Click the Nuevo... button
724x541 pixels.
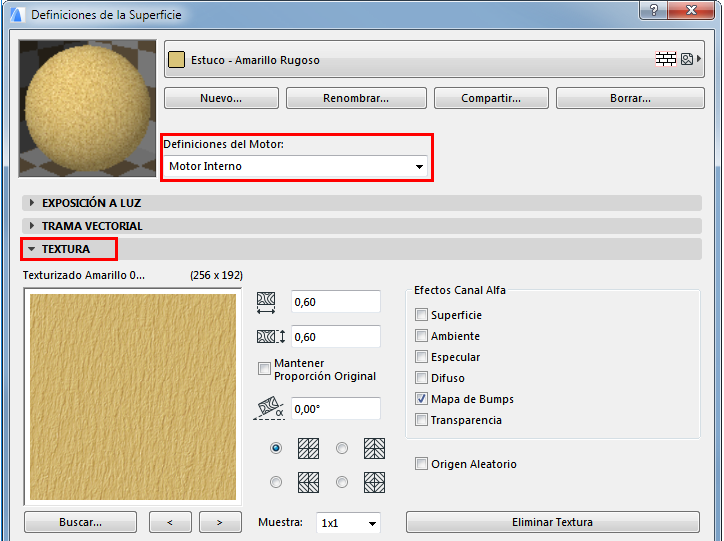point(221,98)
